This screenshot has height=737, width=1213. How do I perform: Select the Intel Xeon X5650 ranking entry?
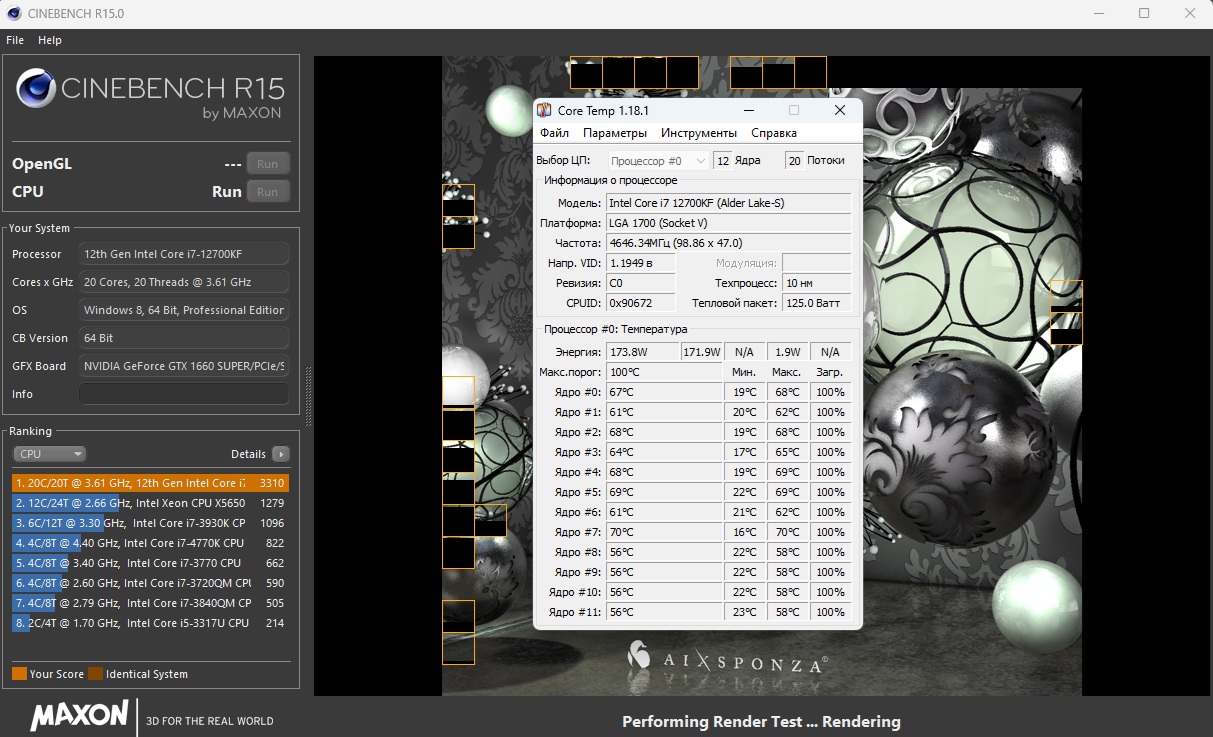[150, 503]
